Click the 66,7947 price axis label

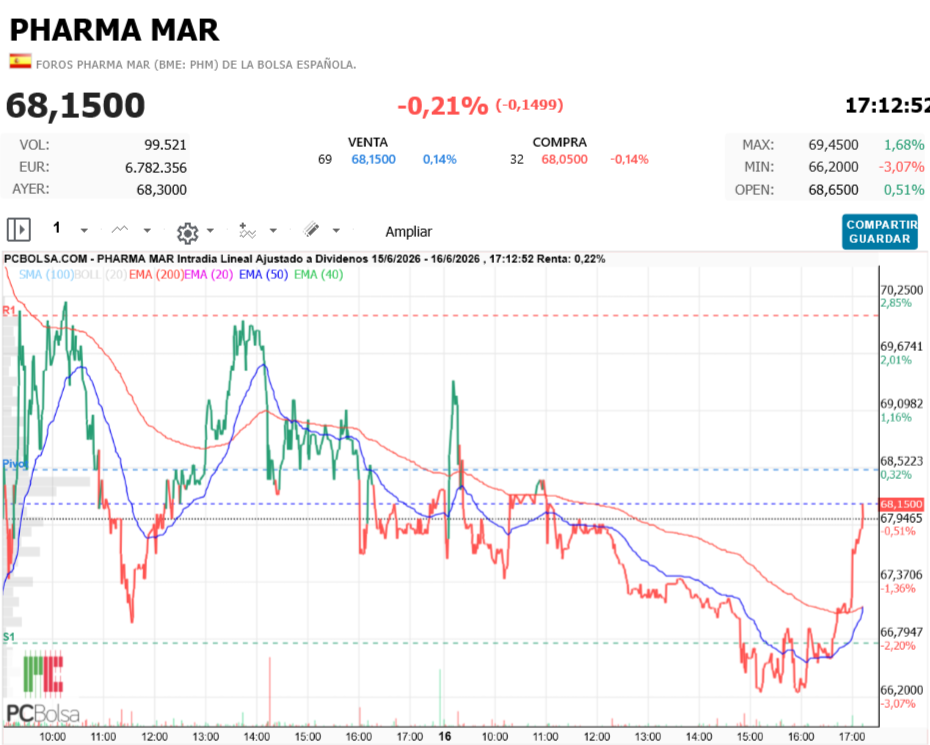[x=902, y=632]
